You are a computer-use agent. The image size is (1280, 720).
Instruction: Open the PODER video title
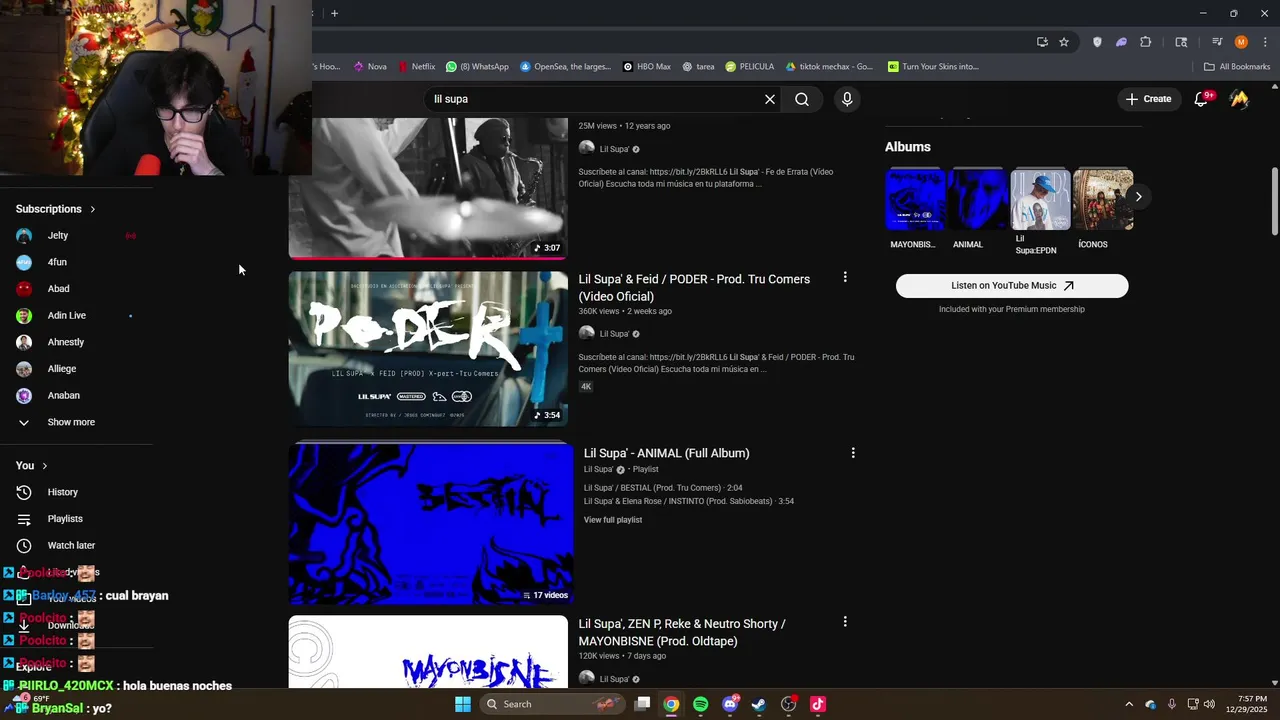(694, 288)
